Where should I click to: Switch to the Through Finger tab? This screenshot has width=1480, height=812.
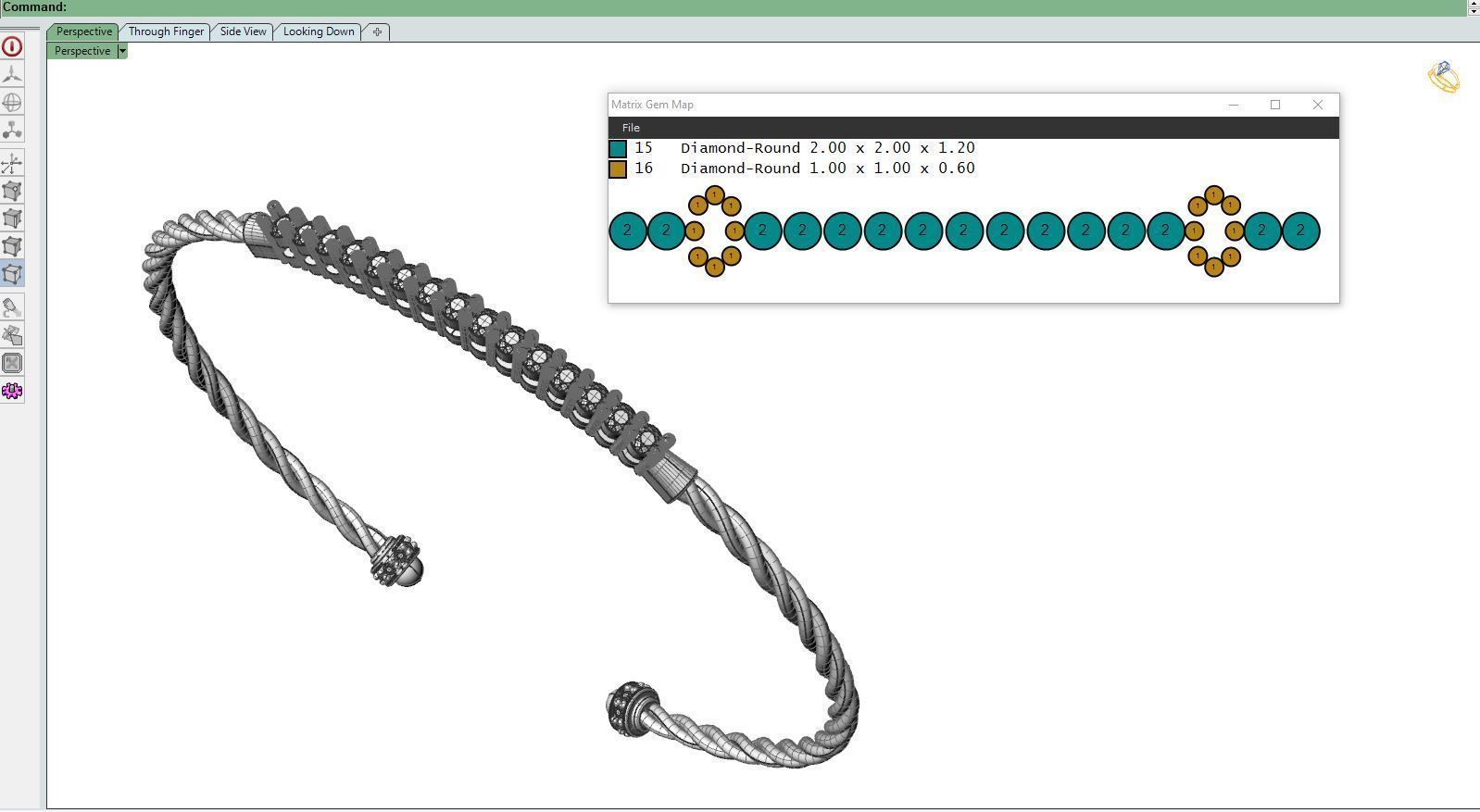coord(166,31)
